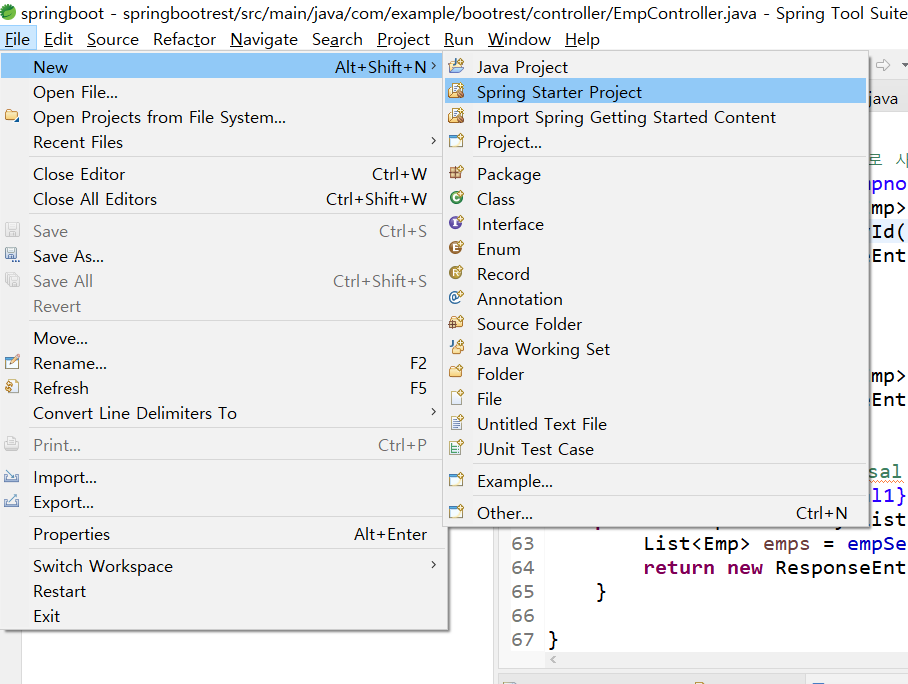Click the Rename icon in File menu
Viewport: 908px width, 684px height.
pos(12,363)
